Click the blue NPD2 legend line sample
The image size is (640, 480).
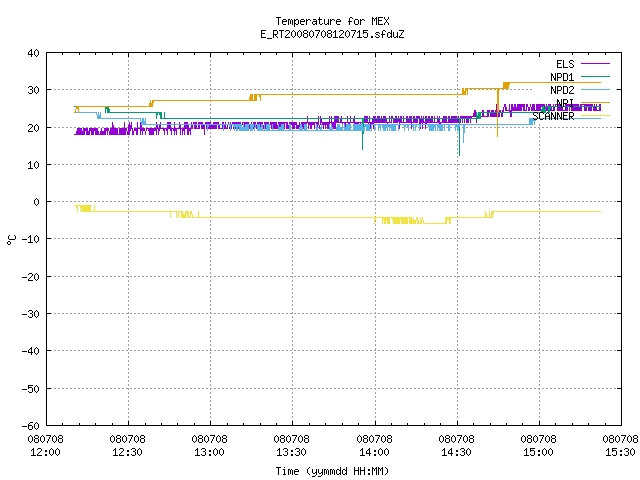click(595, 89)
